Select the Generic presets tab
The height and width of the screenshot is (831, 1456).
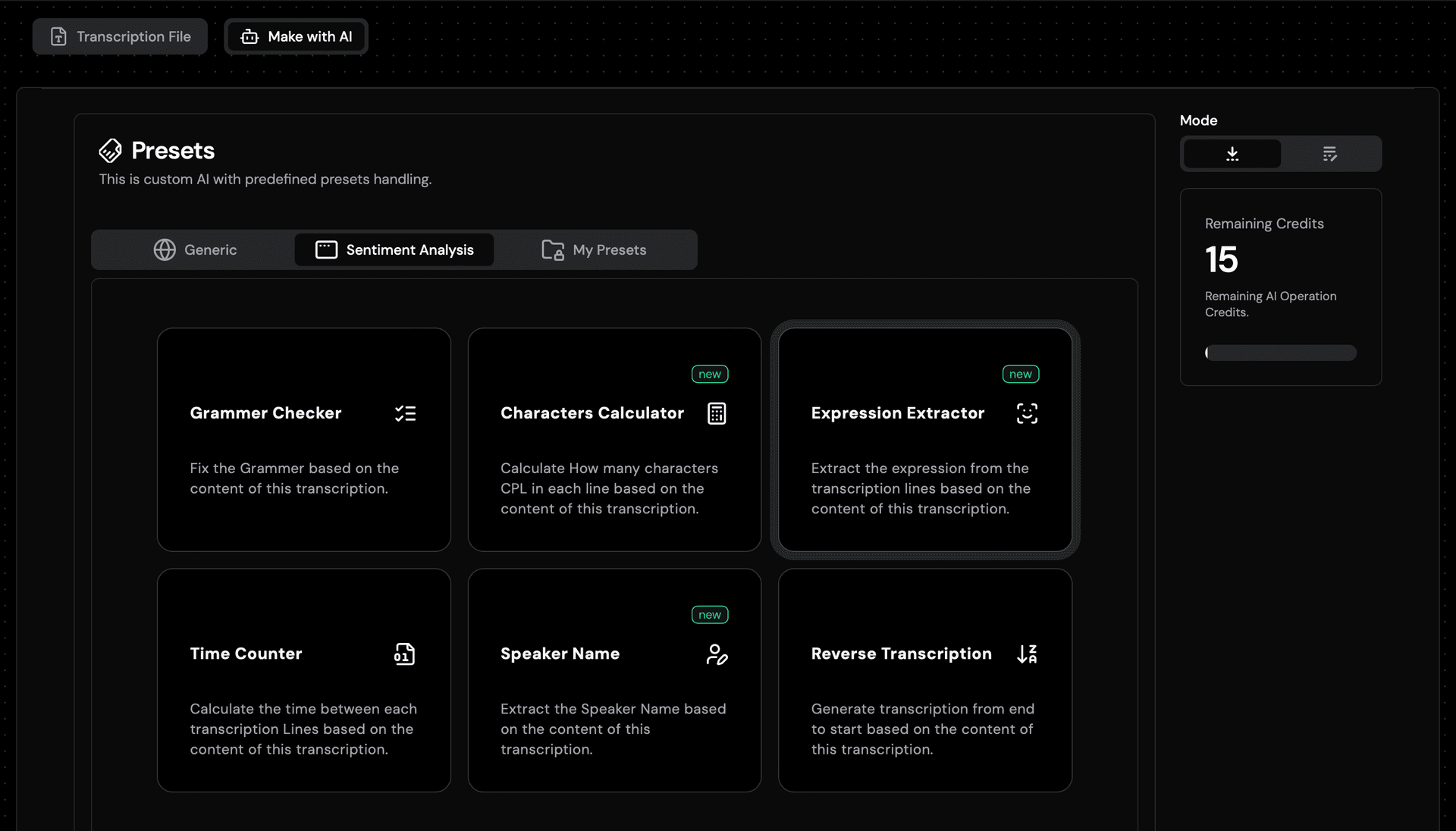click(x=194, y=249)
